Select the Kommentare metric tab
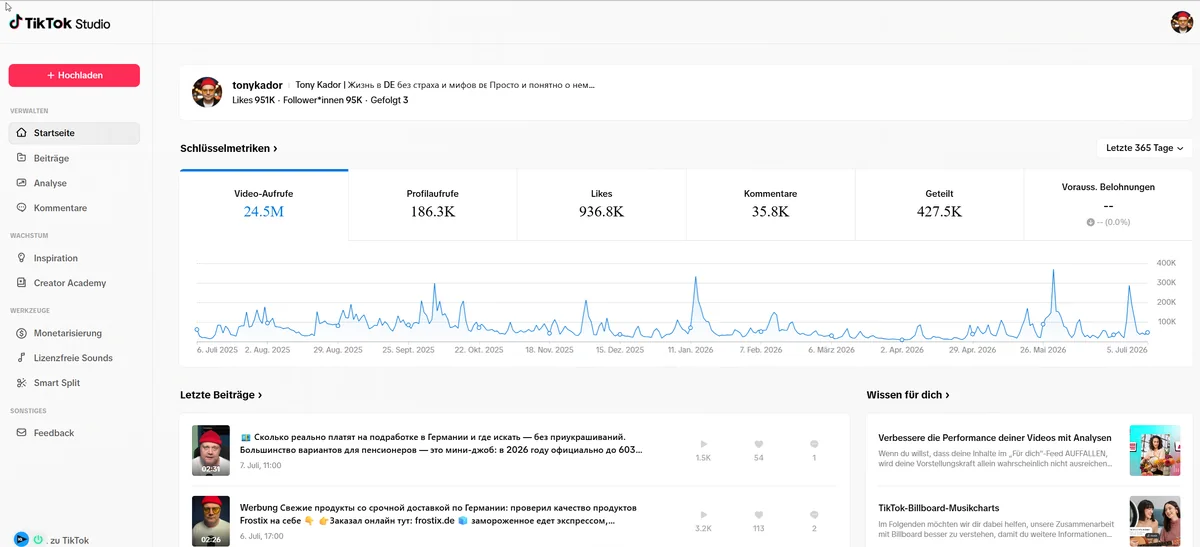The image size is (1200, 547). click(770, 204)
